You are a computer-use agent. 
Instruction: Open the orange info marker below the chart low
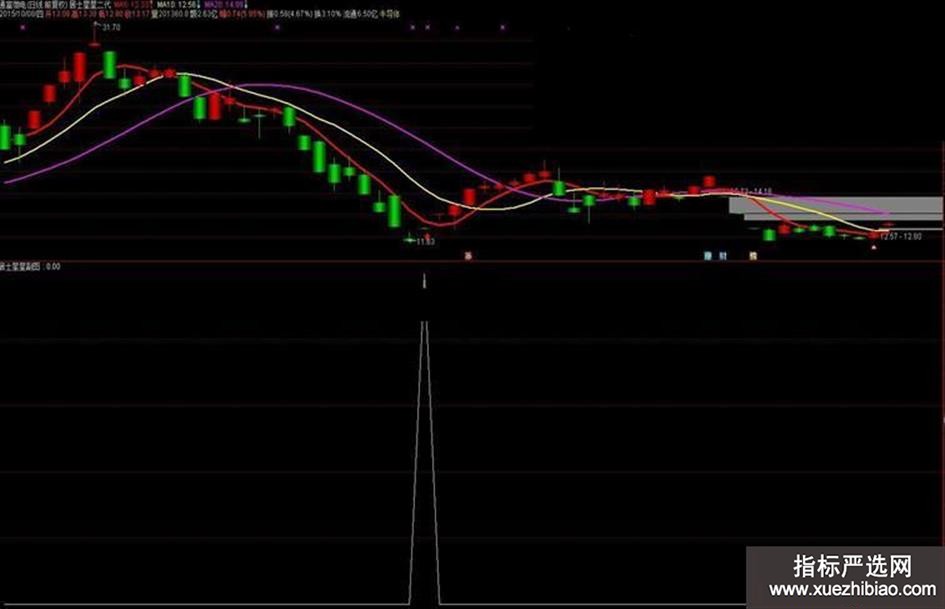click(x=468, y=256)
